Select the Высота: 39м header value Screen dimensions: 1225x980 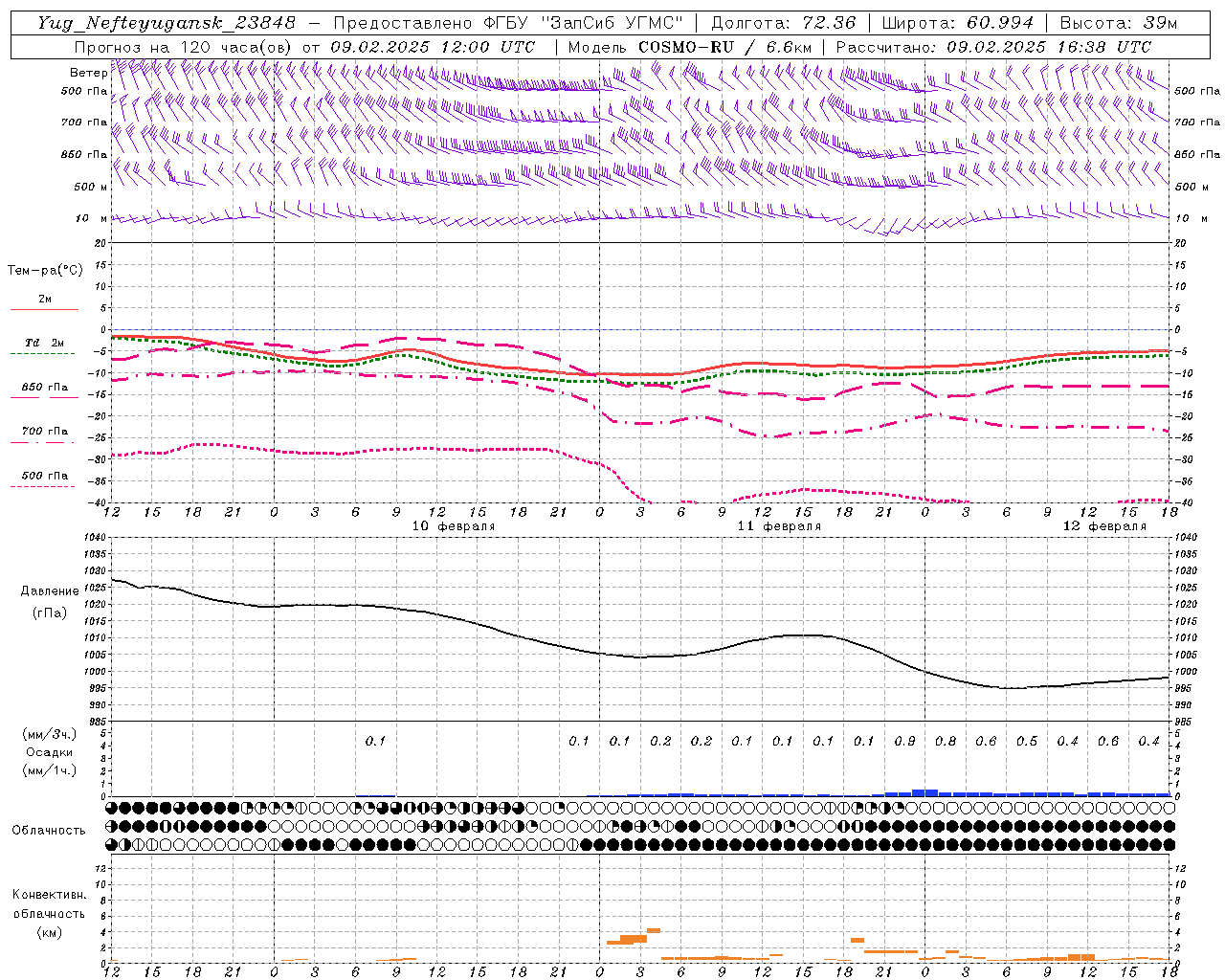pos(1119,23)
